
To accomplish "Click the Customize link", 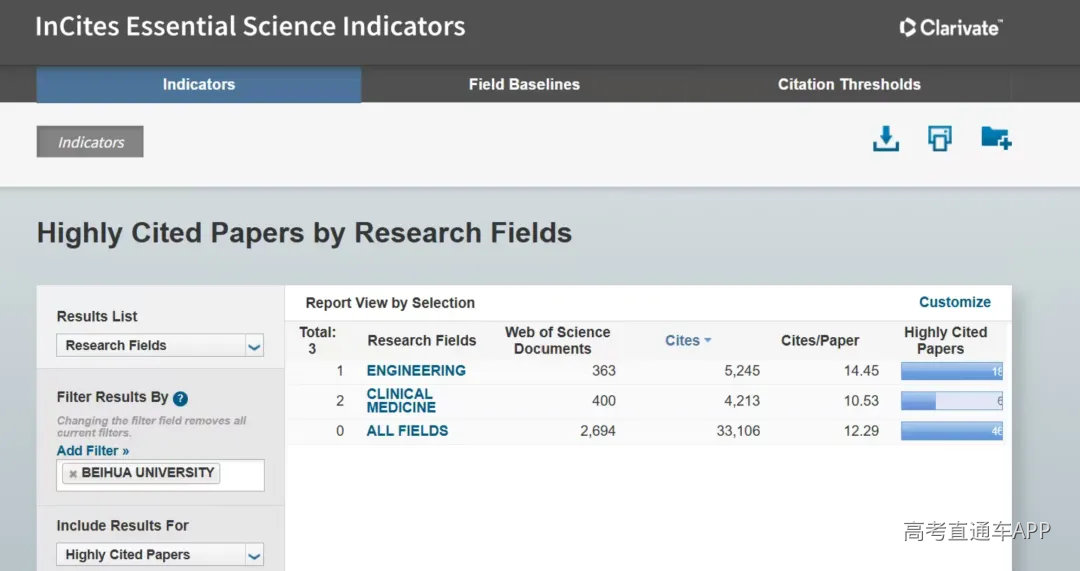I will [x=955, y=302].
